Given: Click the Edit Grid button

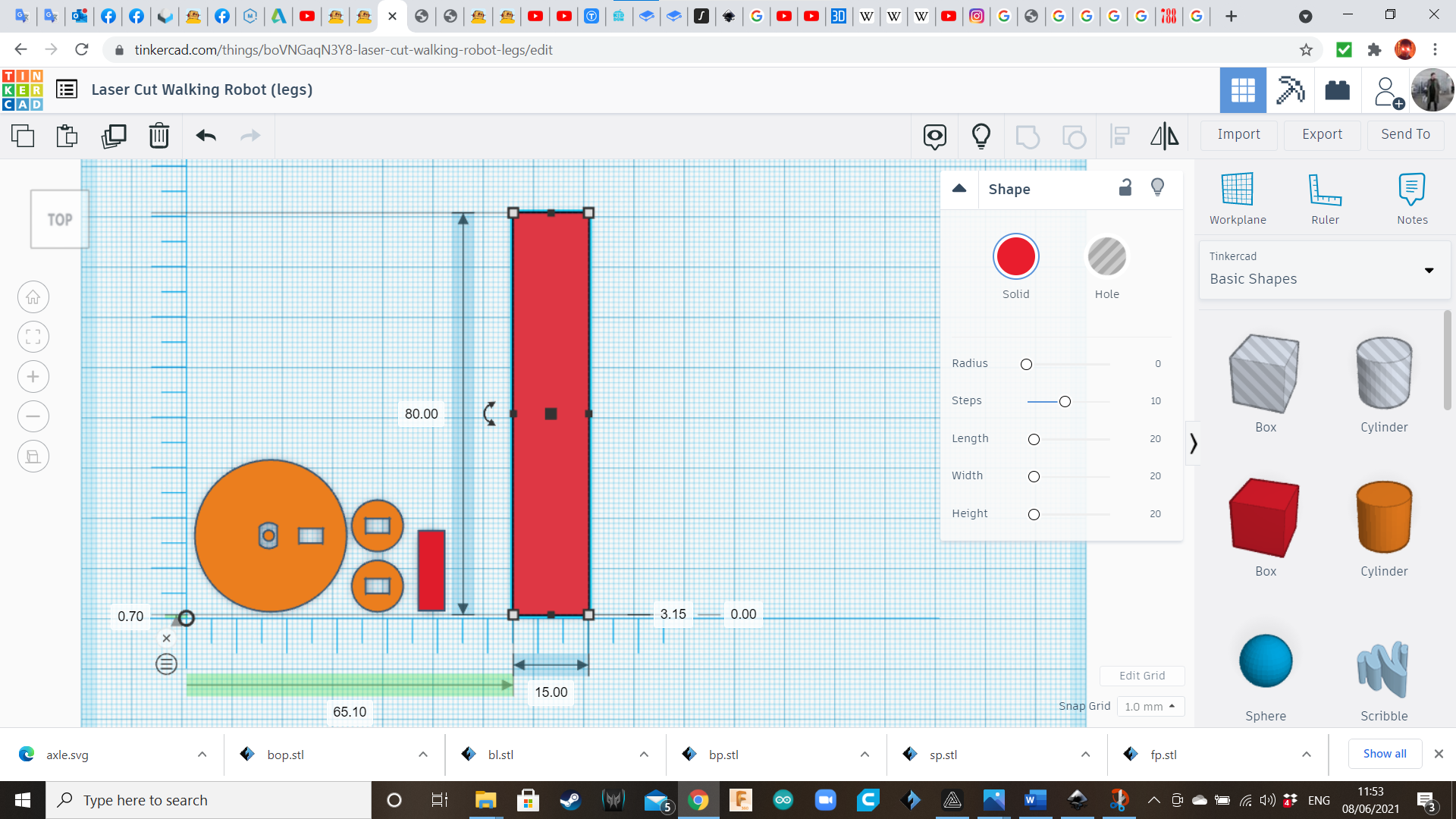Looking at the screenshot, I should 1141,676.
